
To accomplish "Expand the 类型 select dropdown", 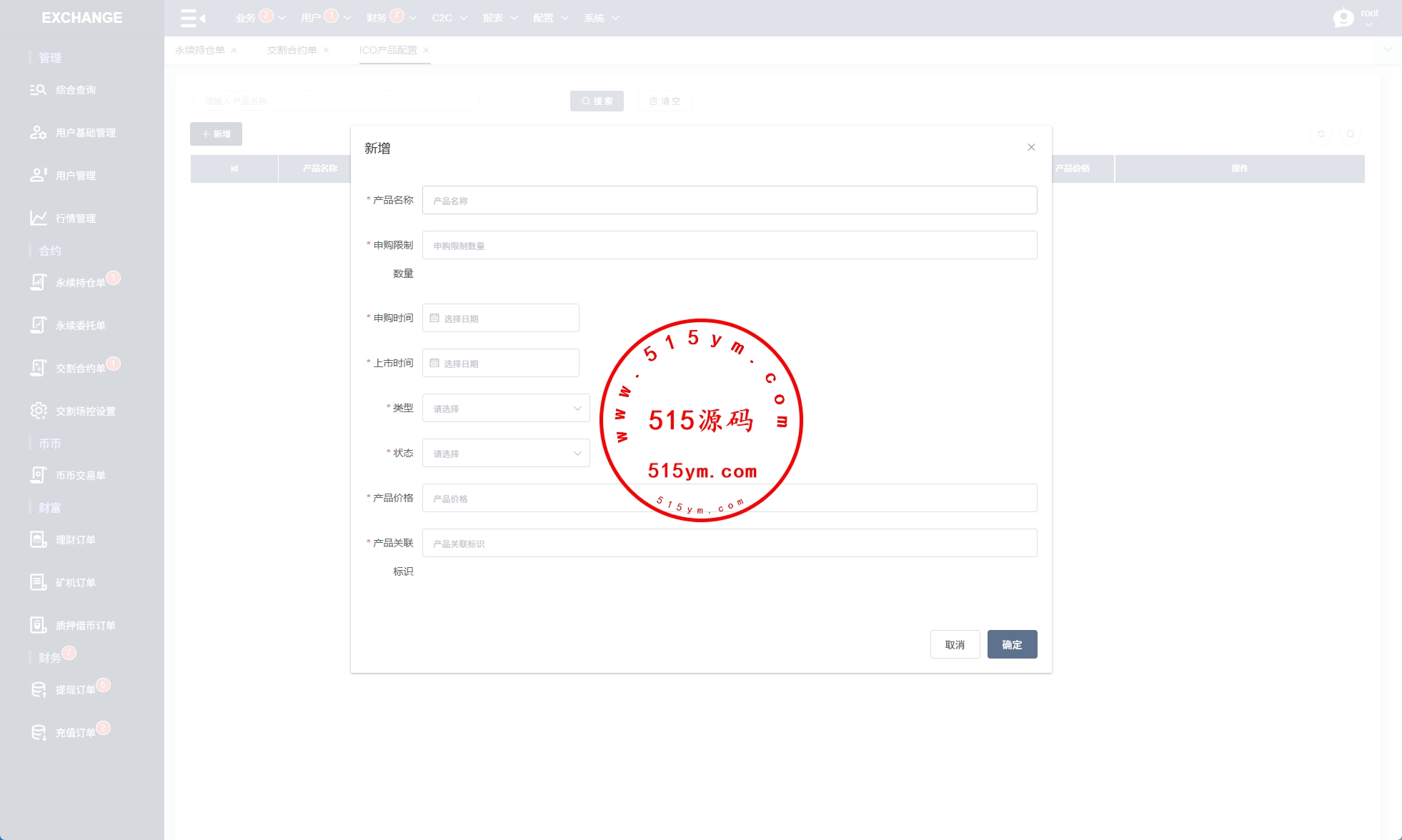I will (506, 408).
